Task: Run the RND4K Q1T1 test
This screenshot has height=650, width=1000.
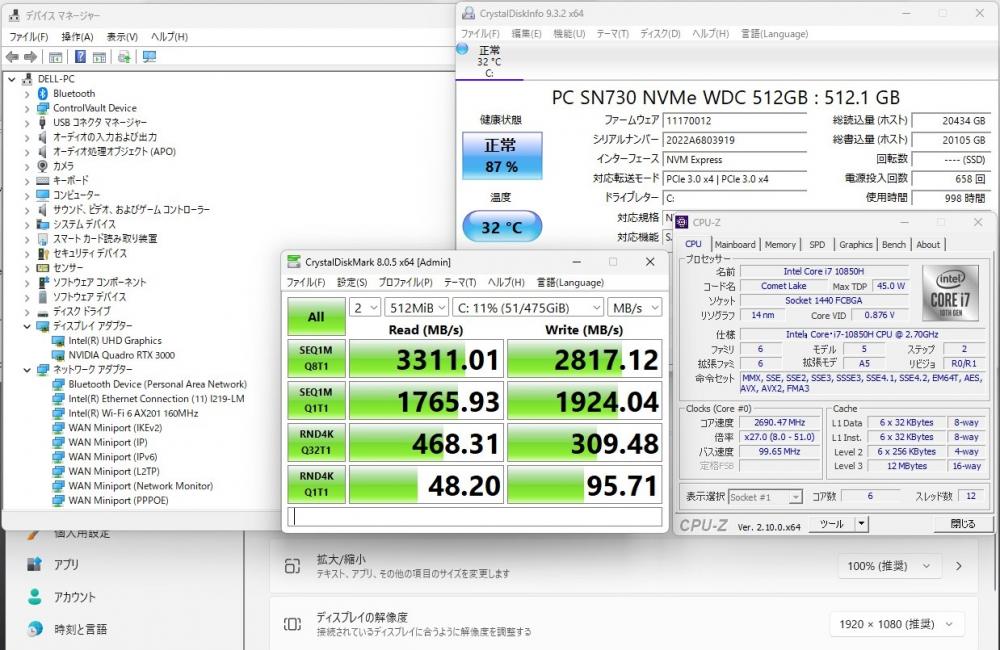Action: (x=316, y=485)
